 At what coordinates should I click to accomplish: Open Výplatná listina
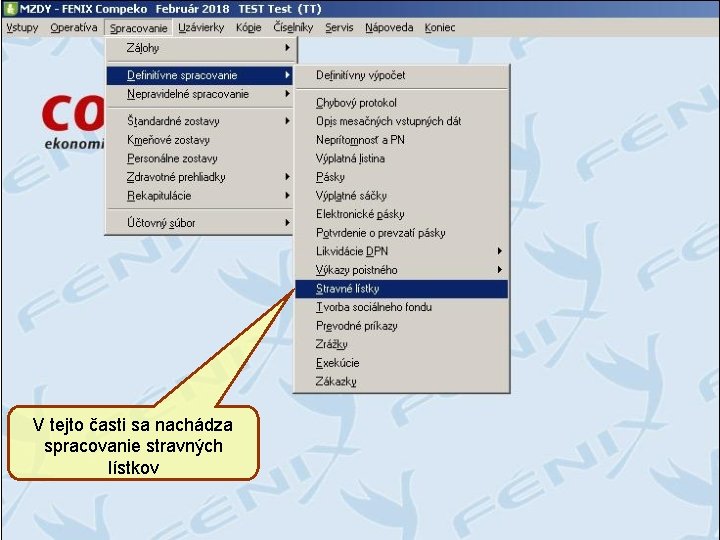point(402,158)
